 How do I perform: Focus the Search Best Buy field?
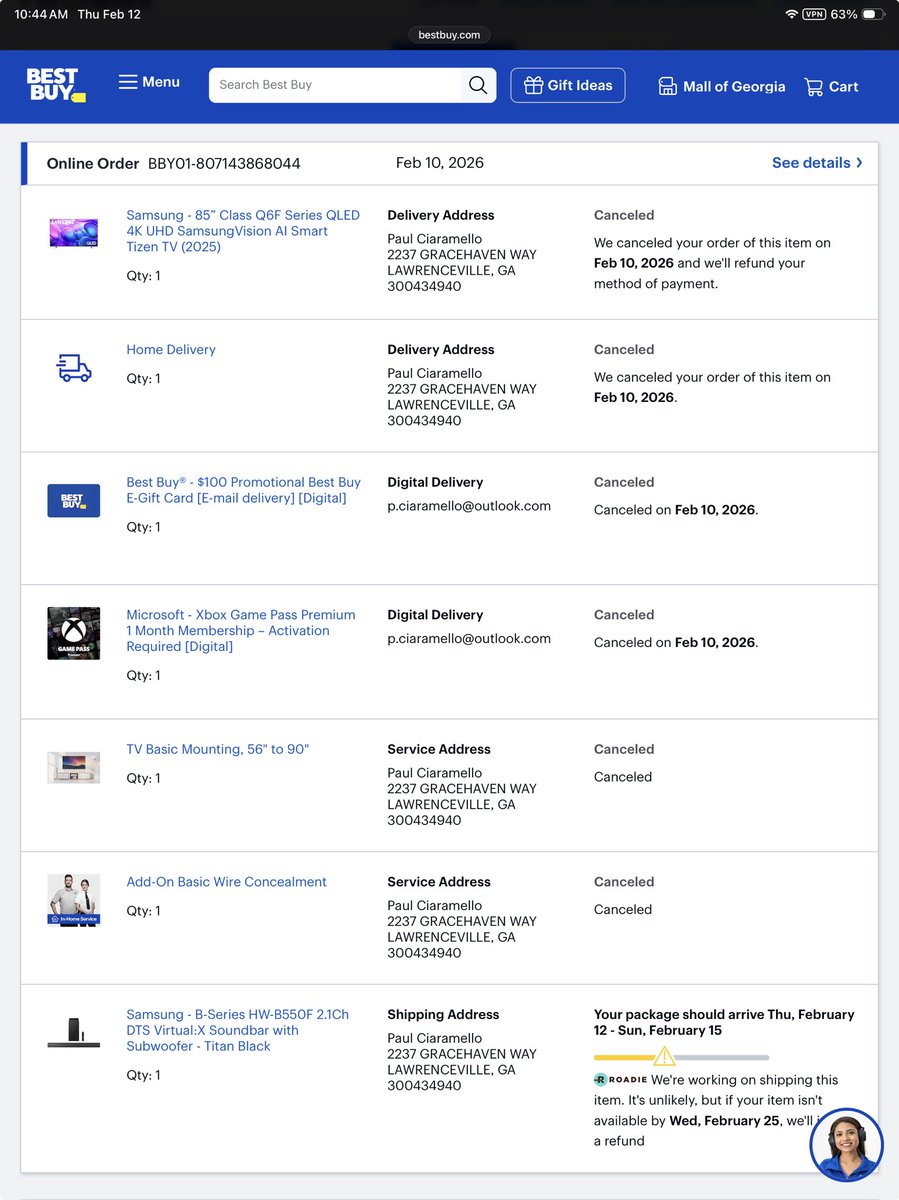(335, 85)
